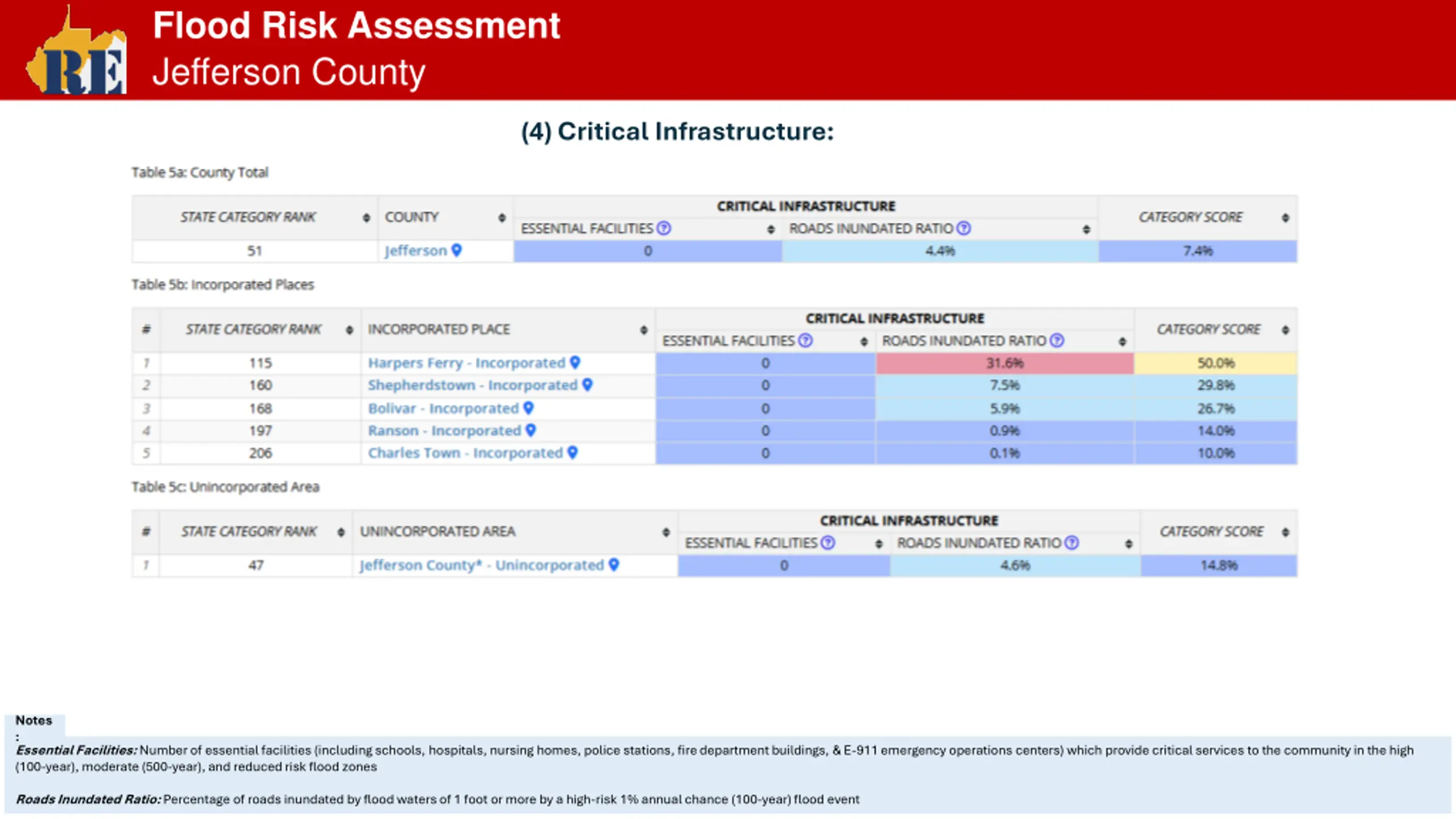Image resolution: width=1456 pixels, height=819 pixels.
Task: Click the yellow 50.0% category score cell
Action: 1215,363
